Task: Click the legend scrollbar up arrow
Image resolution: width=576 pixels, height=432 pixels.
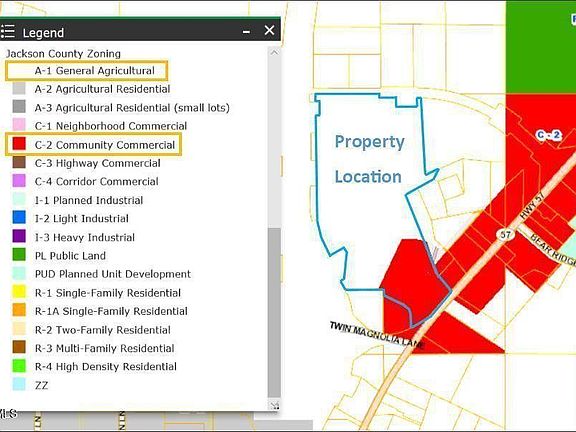Action: click(x=274, y=53)
